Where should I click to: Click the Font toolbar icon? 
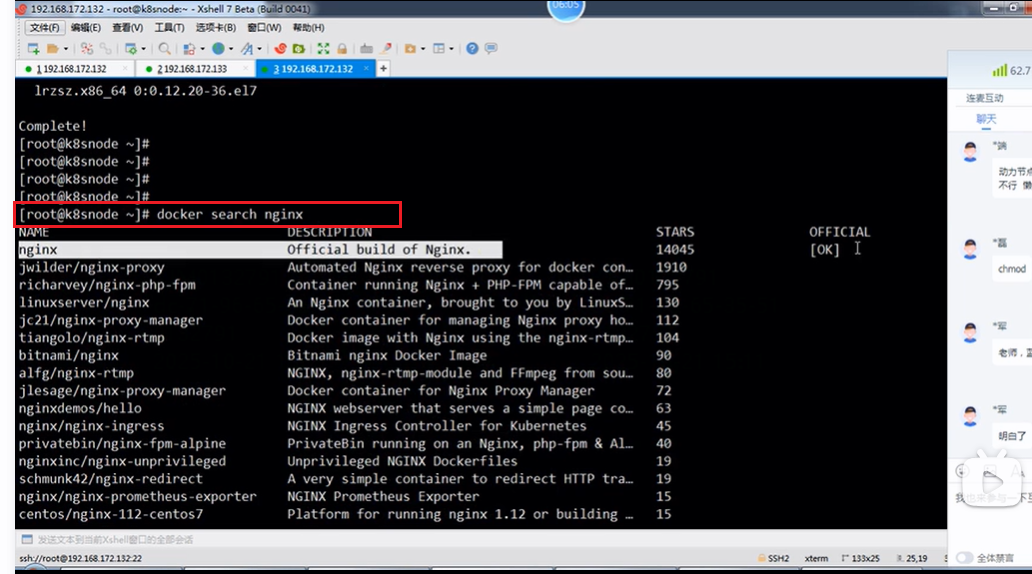point(247,49)
